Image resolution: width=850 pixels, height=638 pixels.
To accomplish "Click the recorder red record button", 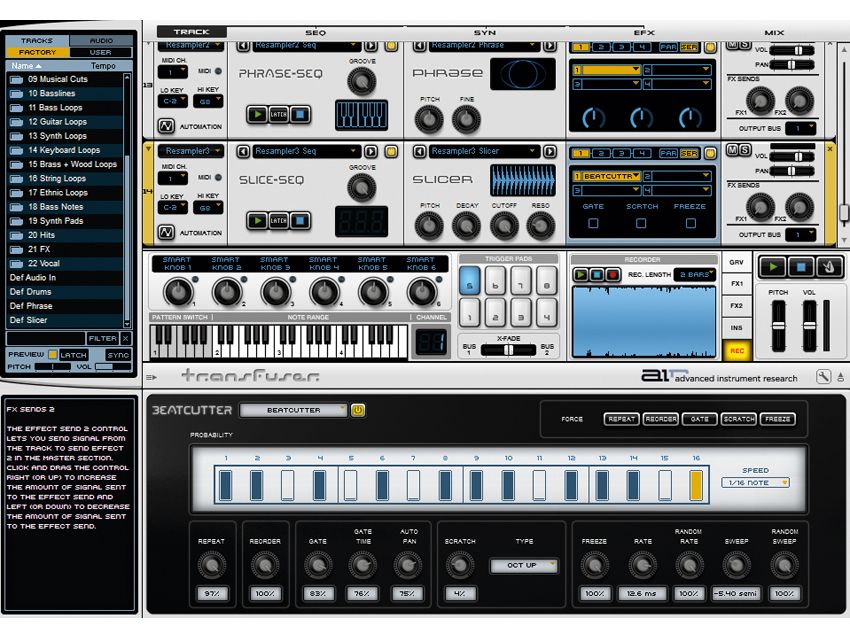I will [613, 275].
